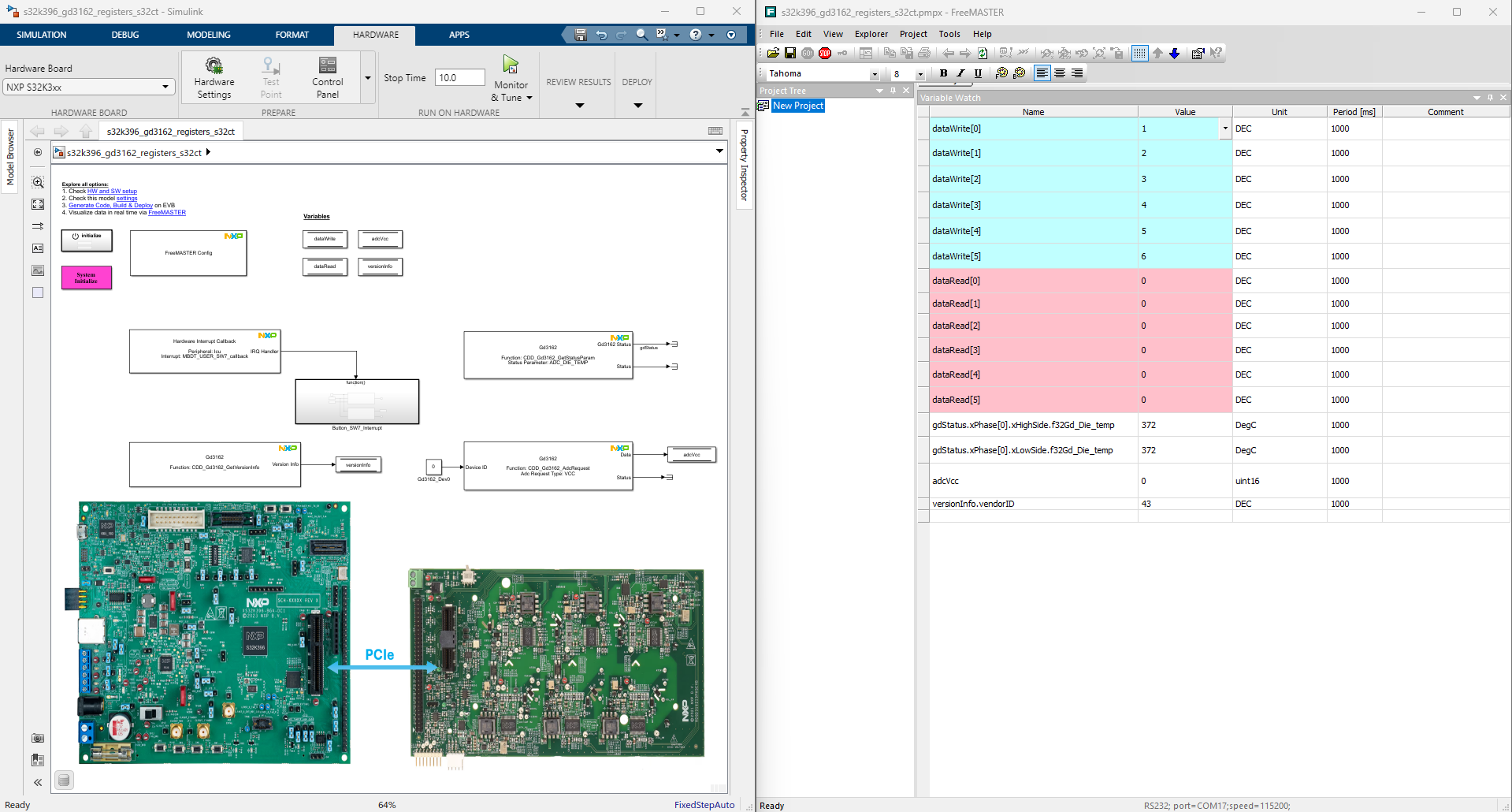The image size is (1512, 812).
Task: Edit the Stop Time field showing 10.0
Action: [459, 77]
